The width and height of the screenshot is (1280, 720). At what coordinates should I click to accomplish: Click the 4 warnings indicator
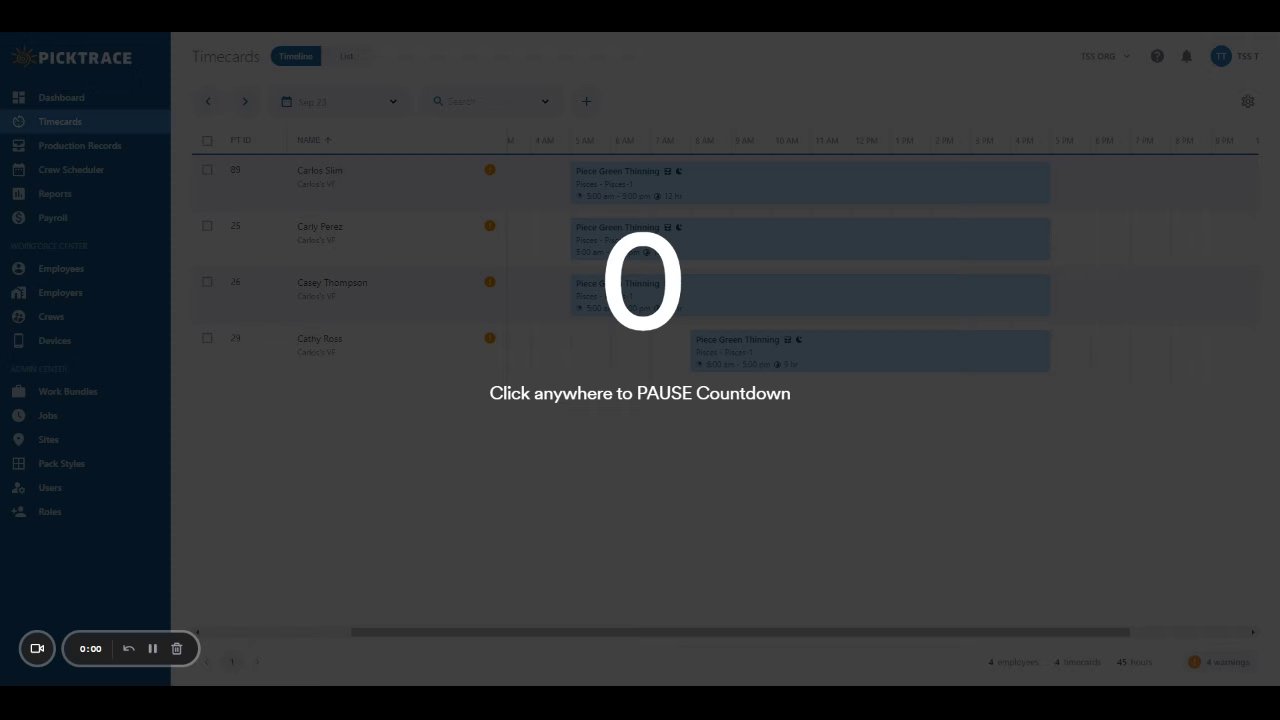[x=1219, y=662]
